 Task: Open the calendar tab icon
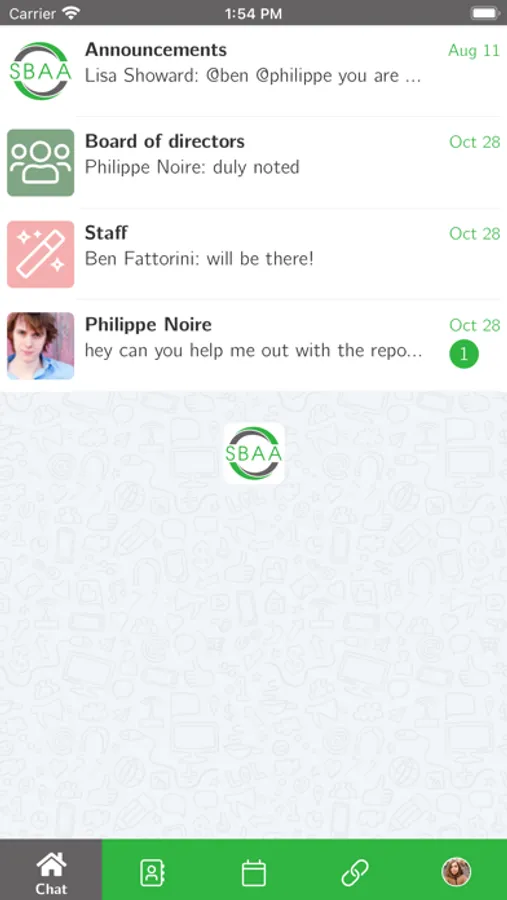pos(253,873)
